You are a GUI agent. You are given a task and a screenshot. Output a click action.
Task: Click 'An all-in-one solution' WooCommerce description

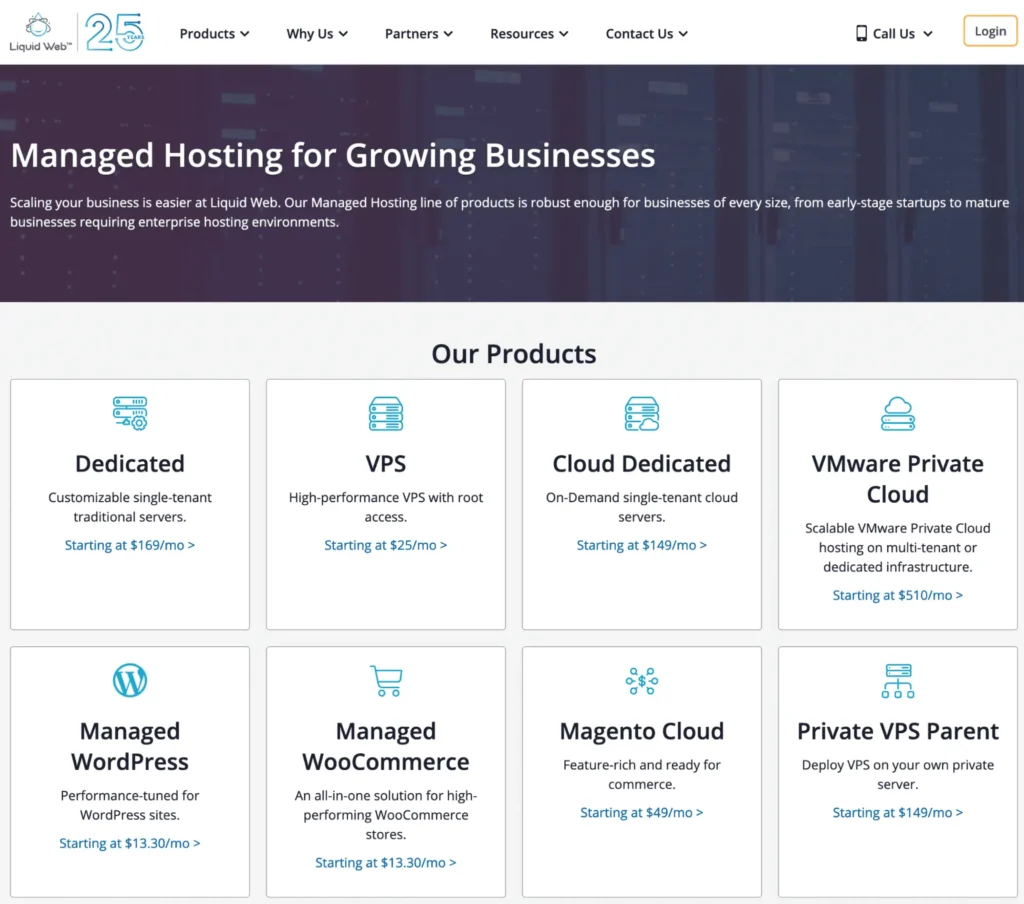[386, 815]
